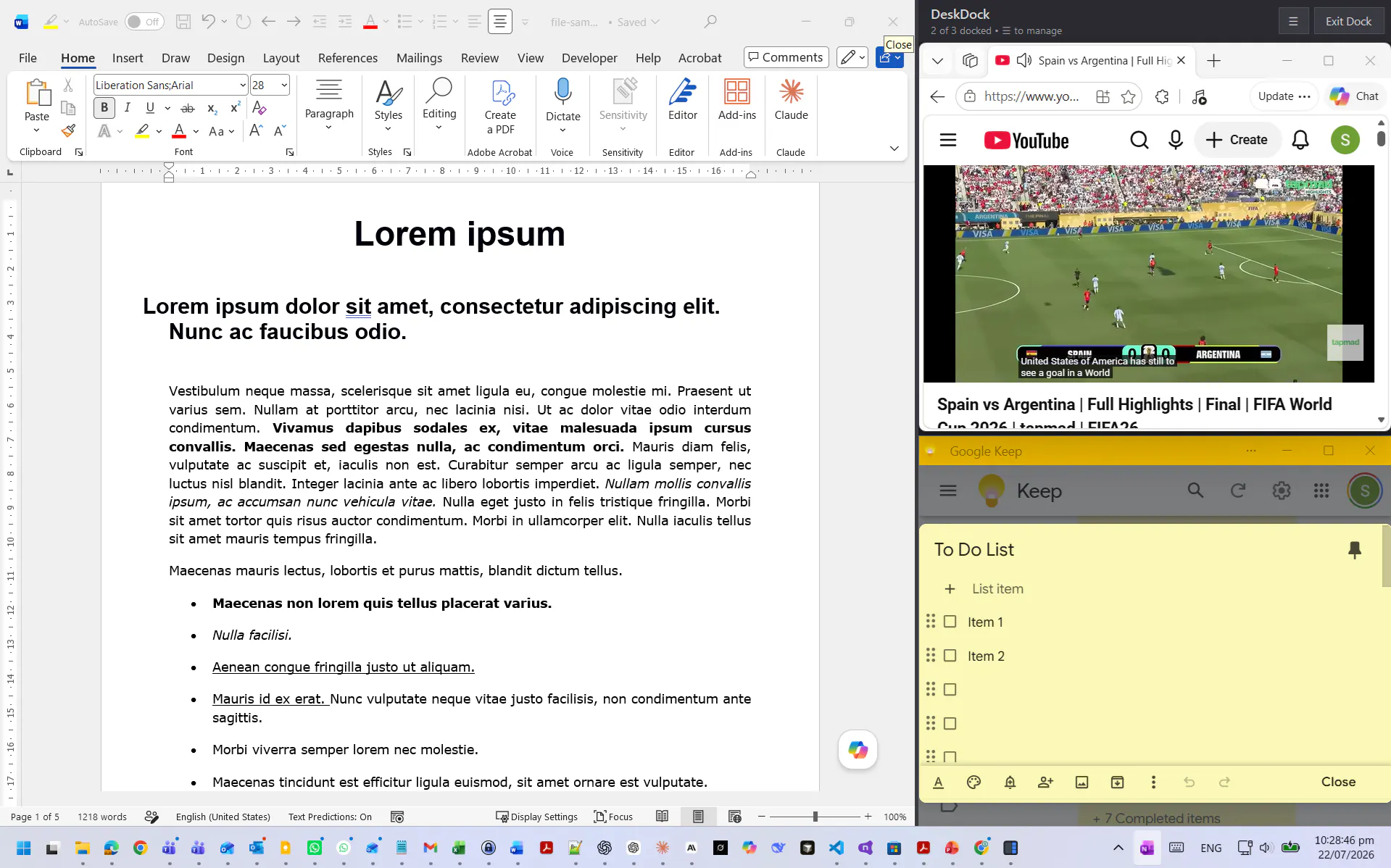Expand the Styles dropdown
Image resolution: width=1391 pixels, height=868 pixels.
coord(389,128)
